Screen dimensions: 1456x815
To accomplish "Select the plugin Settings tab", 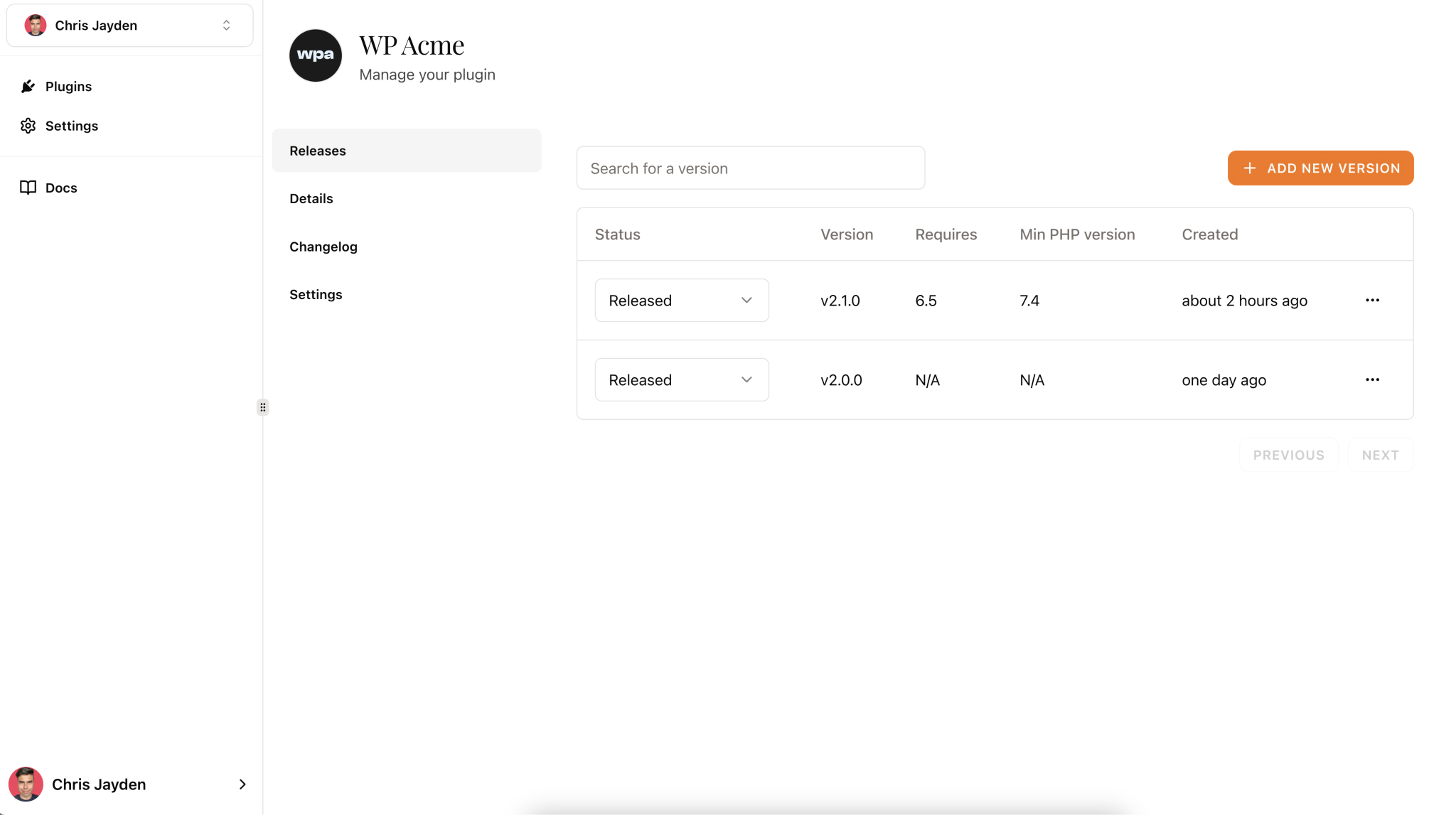I will tap(316, 293).
